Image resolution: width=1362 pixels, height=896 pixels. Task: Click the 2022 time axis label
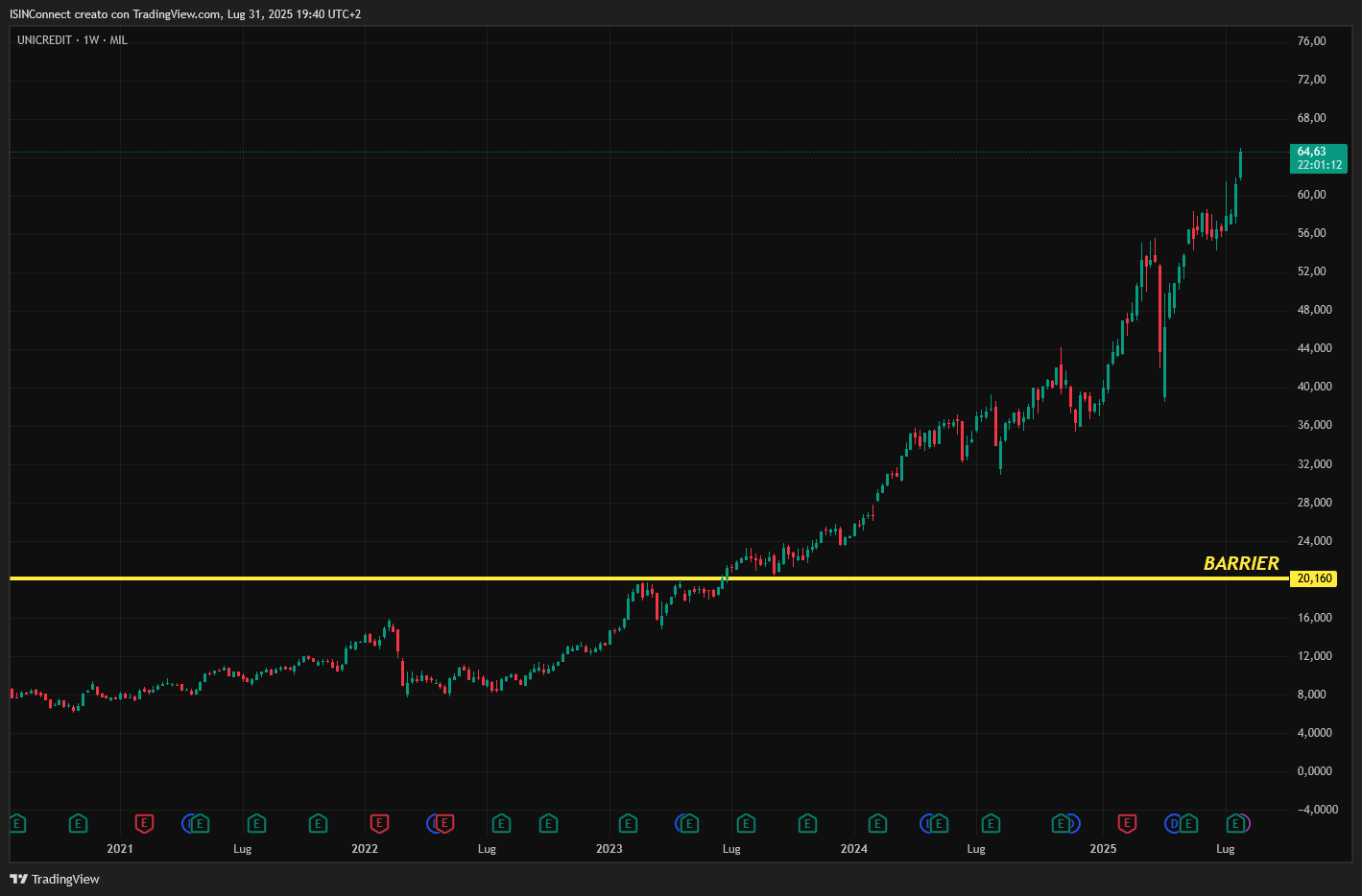click(x=365, y=849)
